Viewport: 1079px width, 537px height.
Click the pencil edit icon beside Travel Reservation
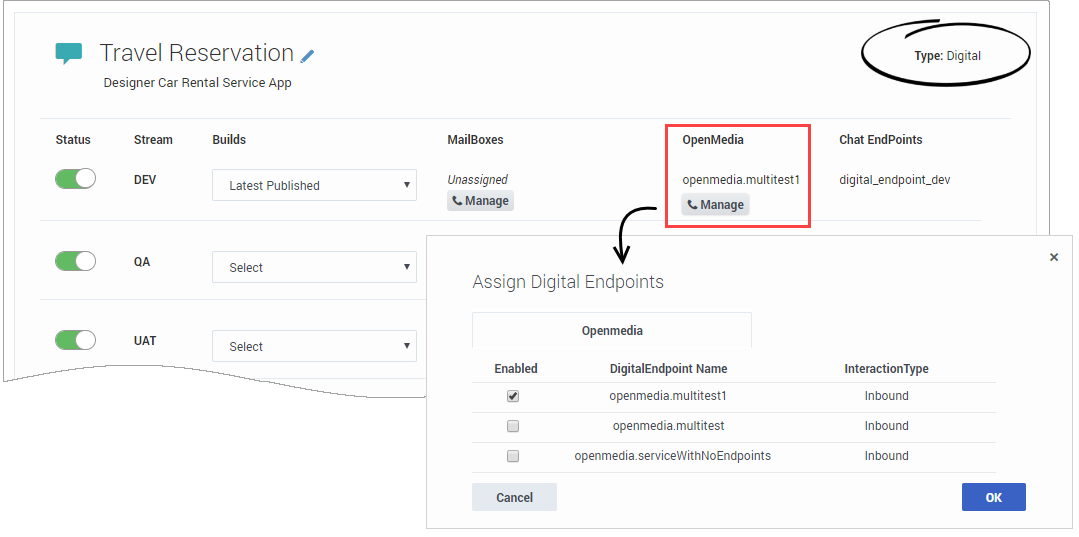coord(308,56)
